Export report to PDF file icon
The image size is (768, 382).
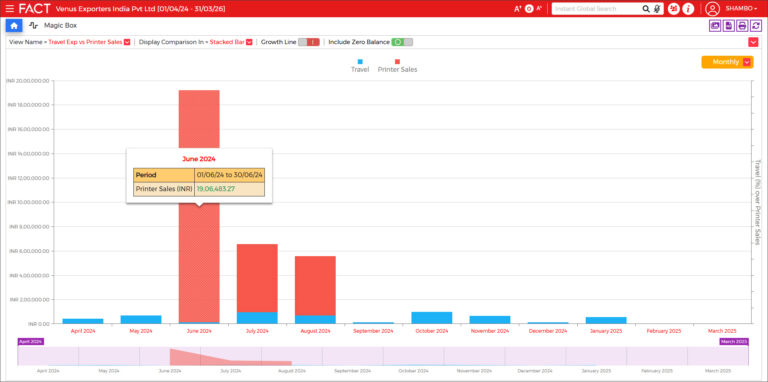729,26
